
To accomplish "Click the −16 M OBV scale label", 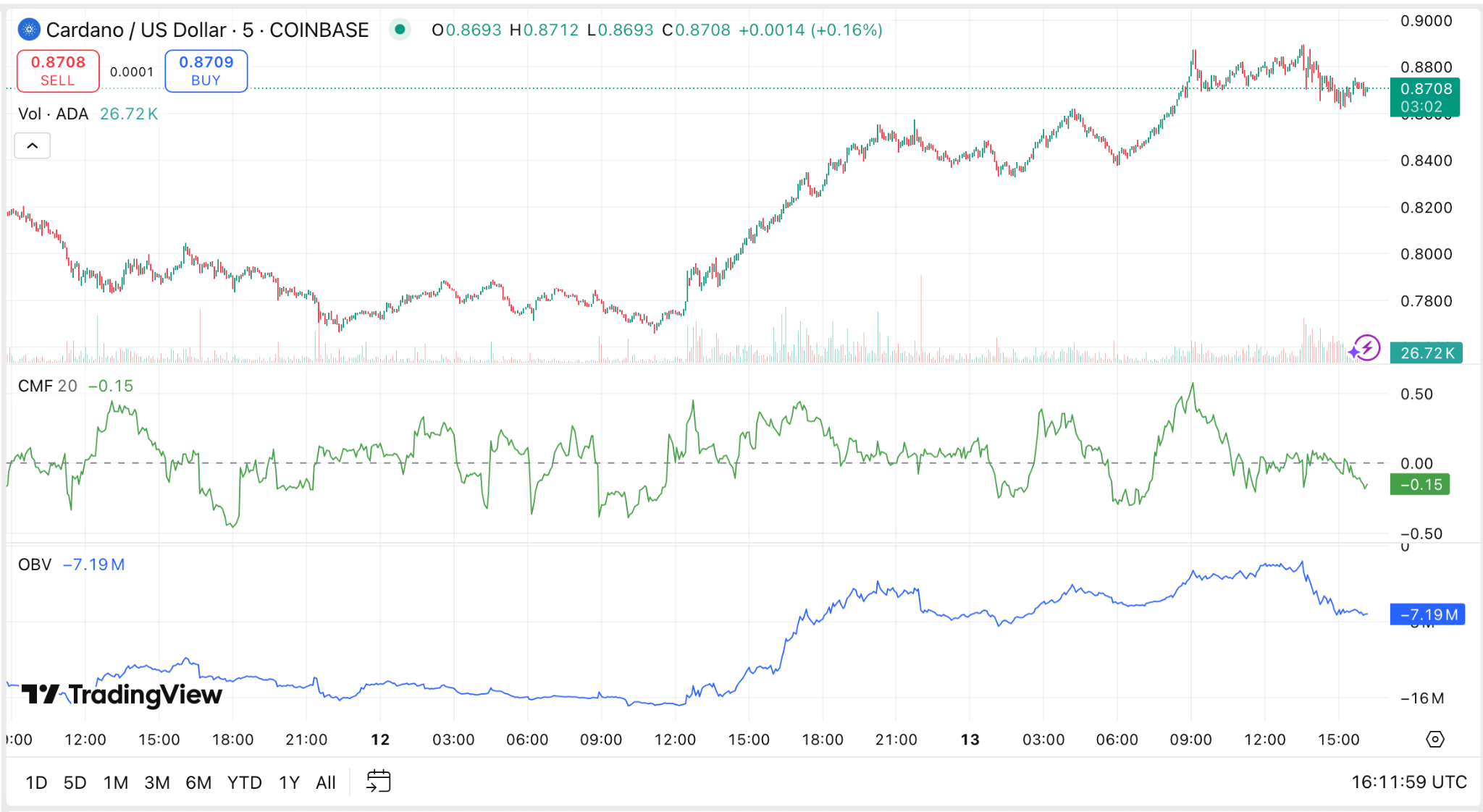I will 1421,698.
